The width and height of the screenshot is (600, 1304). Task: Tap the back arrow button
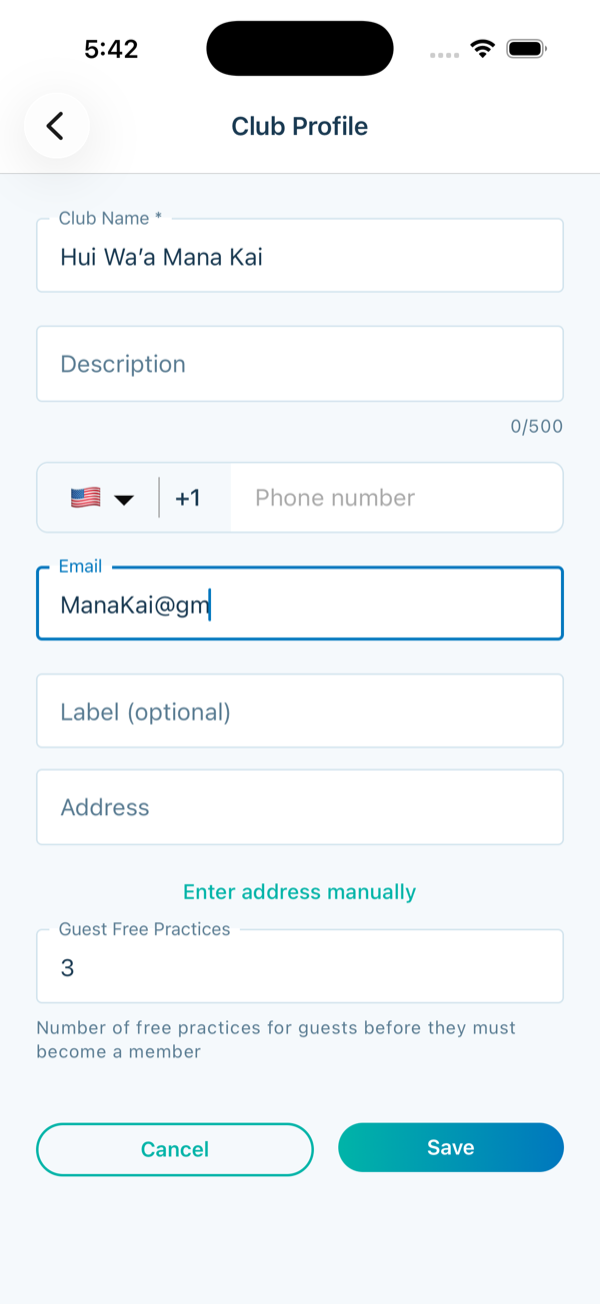(57, 126)
